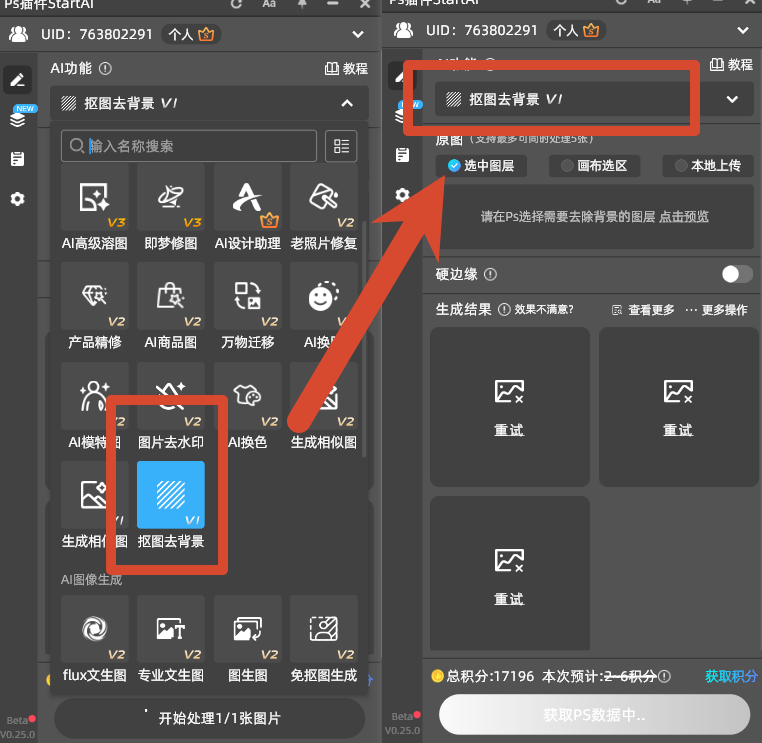Open document icon in right panel sidebar
The height and width of the screenshot is (743, 762).
tap(402, 155)
